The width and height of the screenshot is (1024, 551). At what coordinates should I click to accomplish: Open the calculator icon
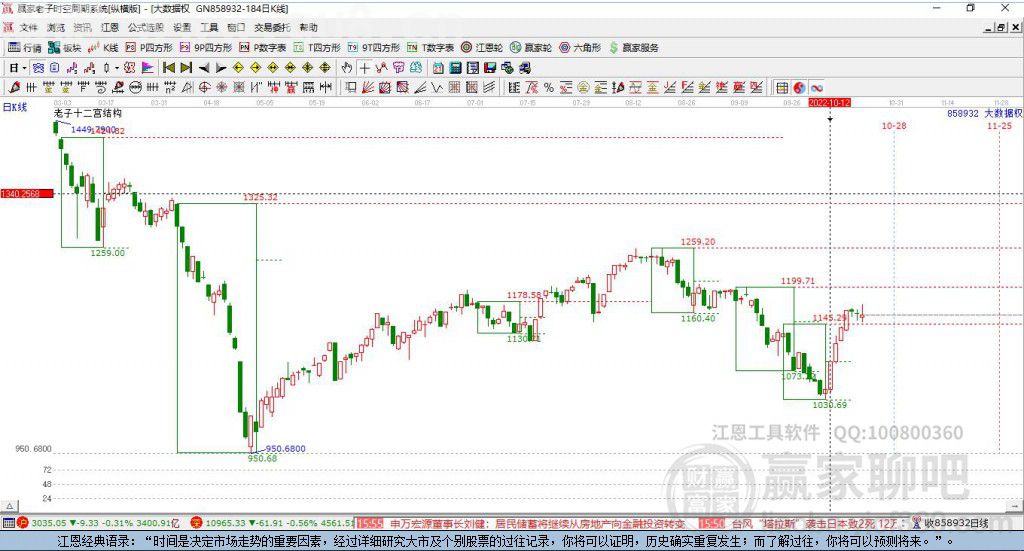tap(455, 68)
